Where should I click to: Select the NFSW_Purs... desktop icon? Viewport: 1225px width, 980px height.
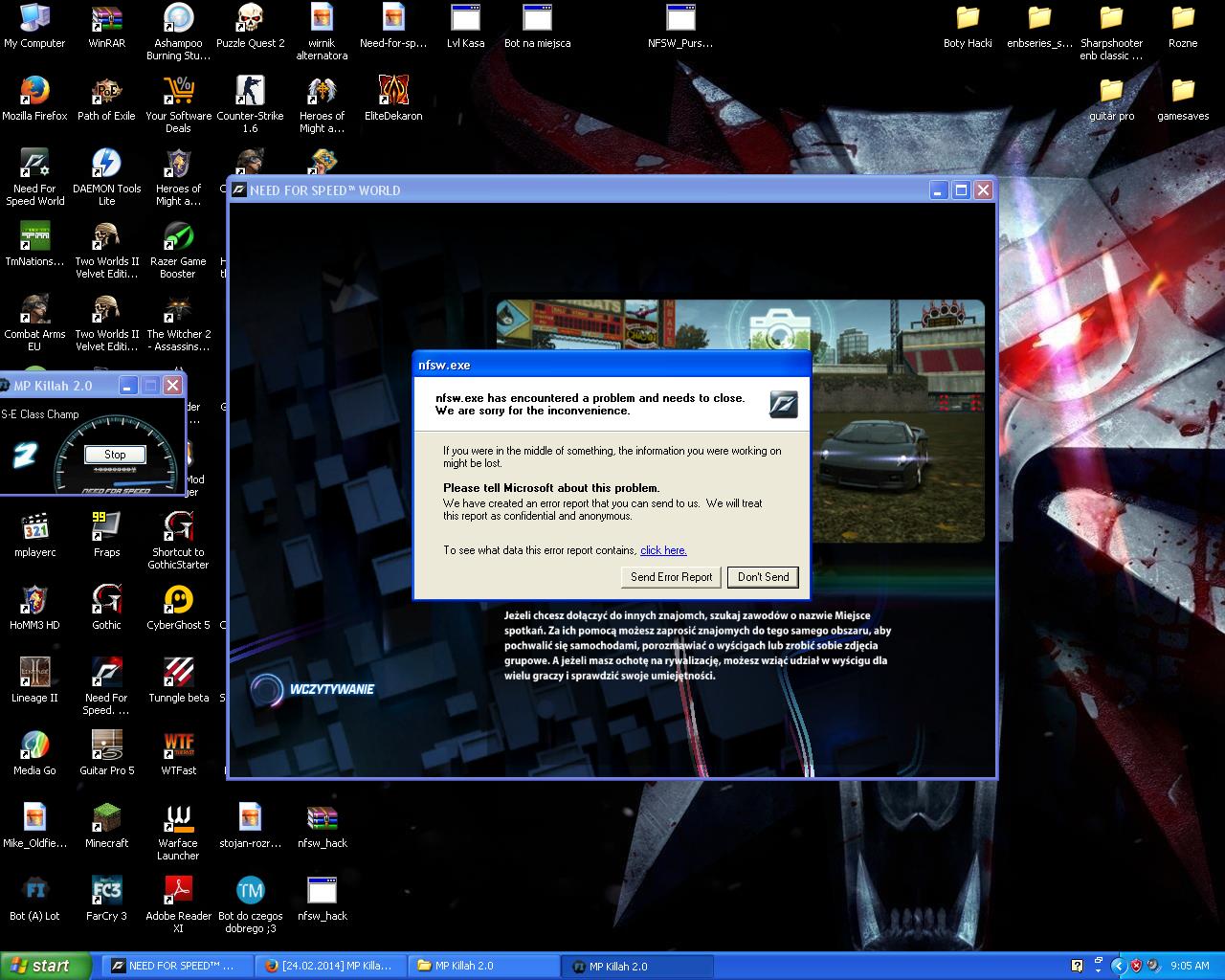click(x=680, y=26)
